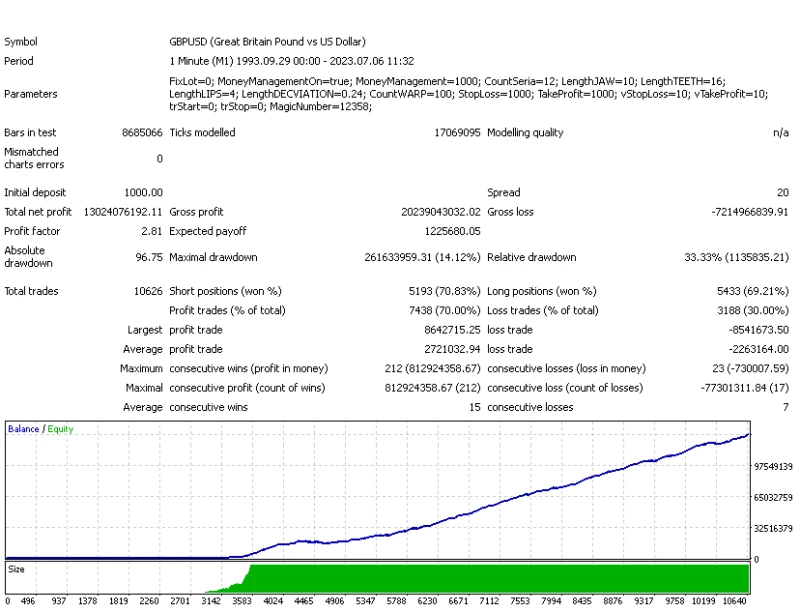The image size is (800, 612).
Task: Click the 10640 mark on x-axis
Action: tap(734, 602)
